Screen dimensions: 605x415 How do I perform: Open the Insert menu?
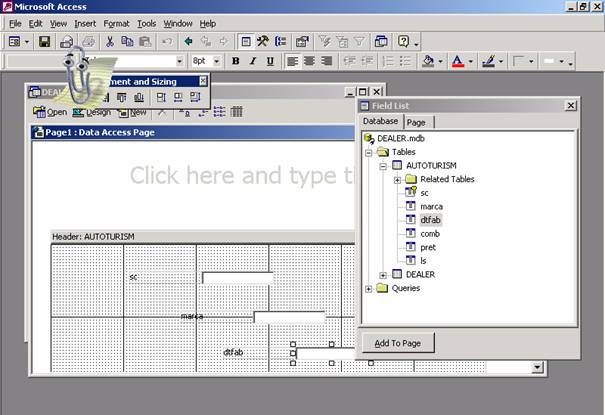click(x=85, y=23)
